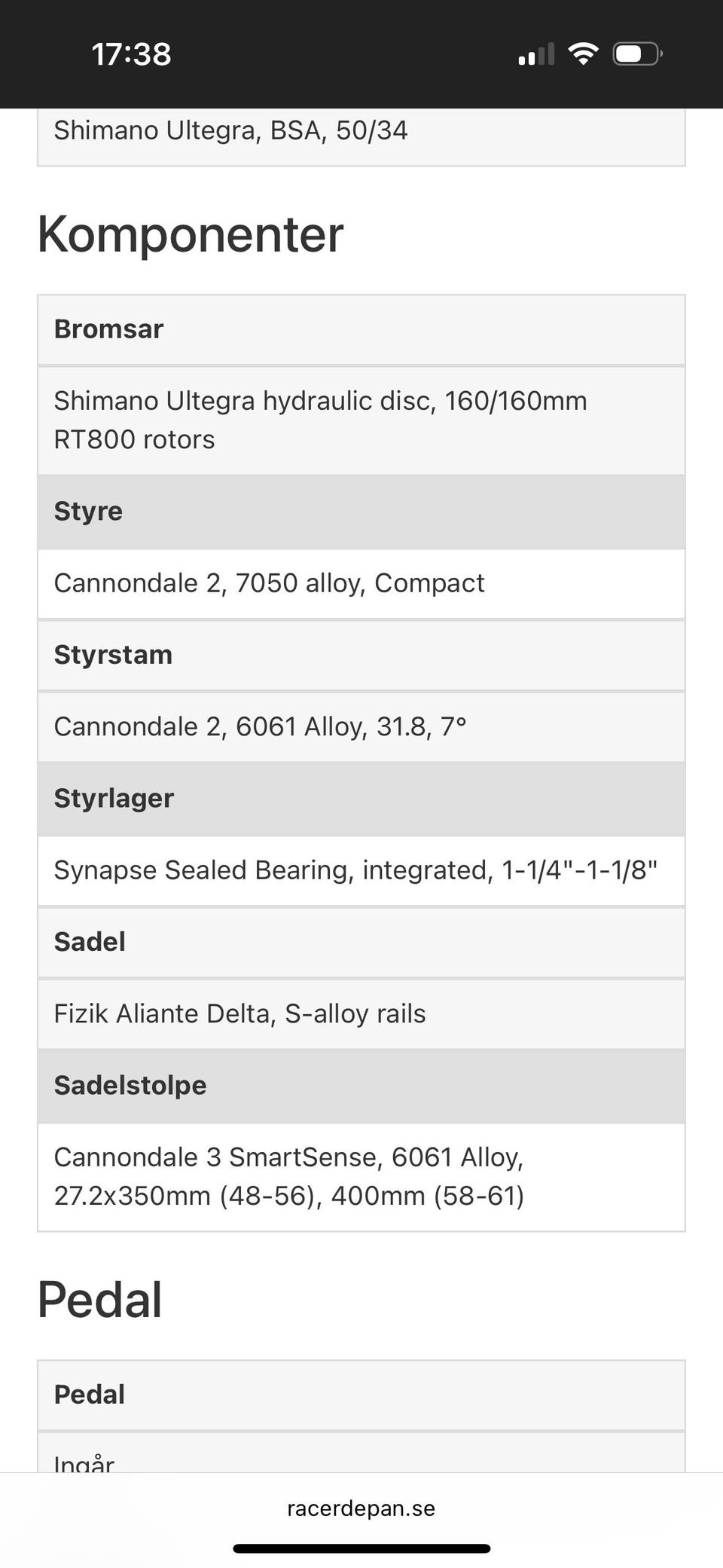Image resolution: width=723 pixels, height=1568 pixels.
Task: Tap the racerdepan.se address bar
Action: [361, 1508]
